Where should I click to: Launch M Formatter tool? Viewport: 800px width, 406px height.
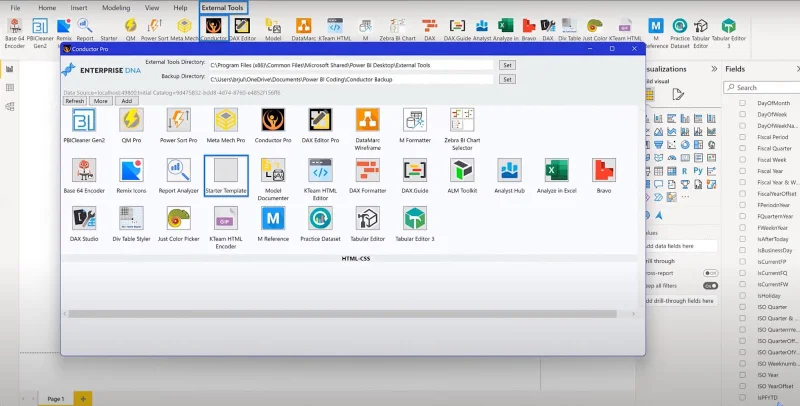click(415, 120)
